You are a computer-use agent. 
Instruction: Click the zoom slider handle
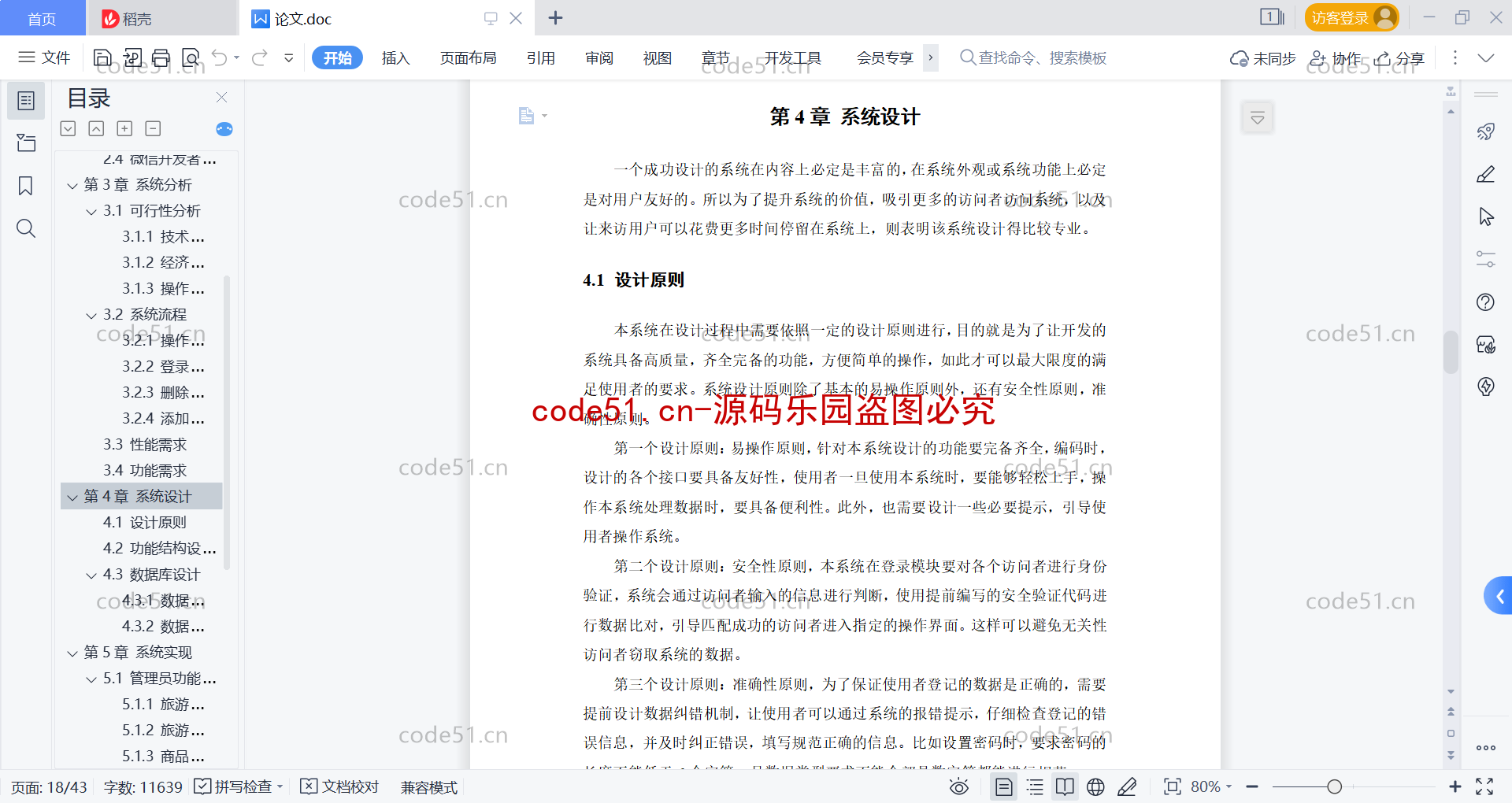click(x=1334, y=786)
